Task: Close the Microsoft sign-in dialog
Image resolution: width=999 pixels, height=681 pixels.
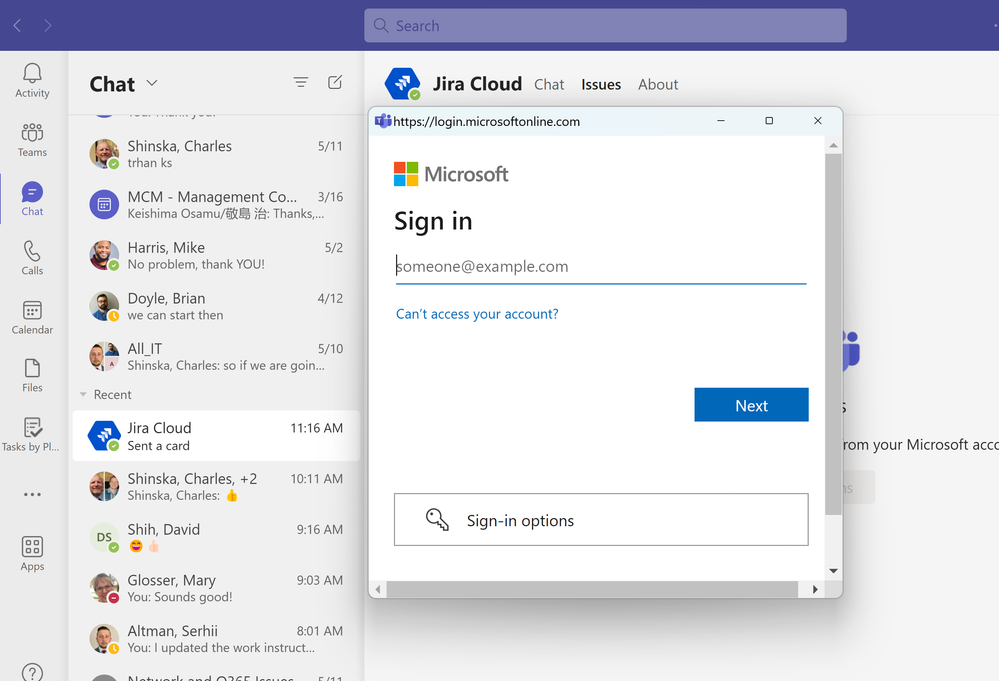Action: pos(817,120)
